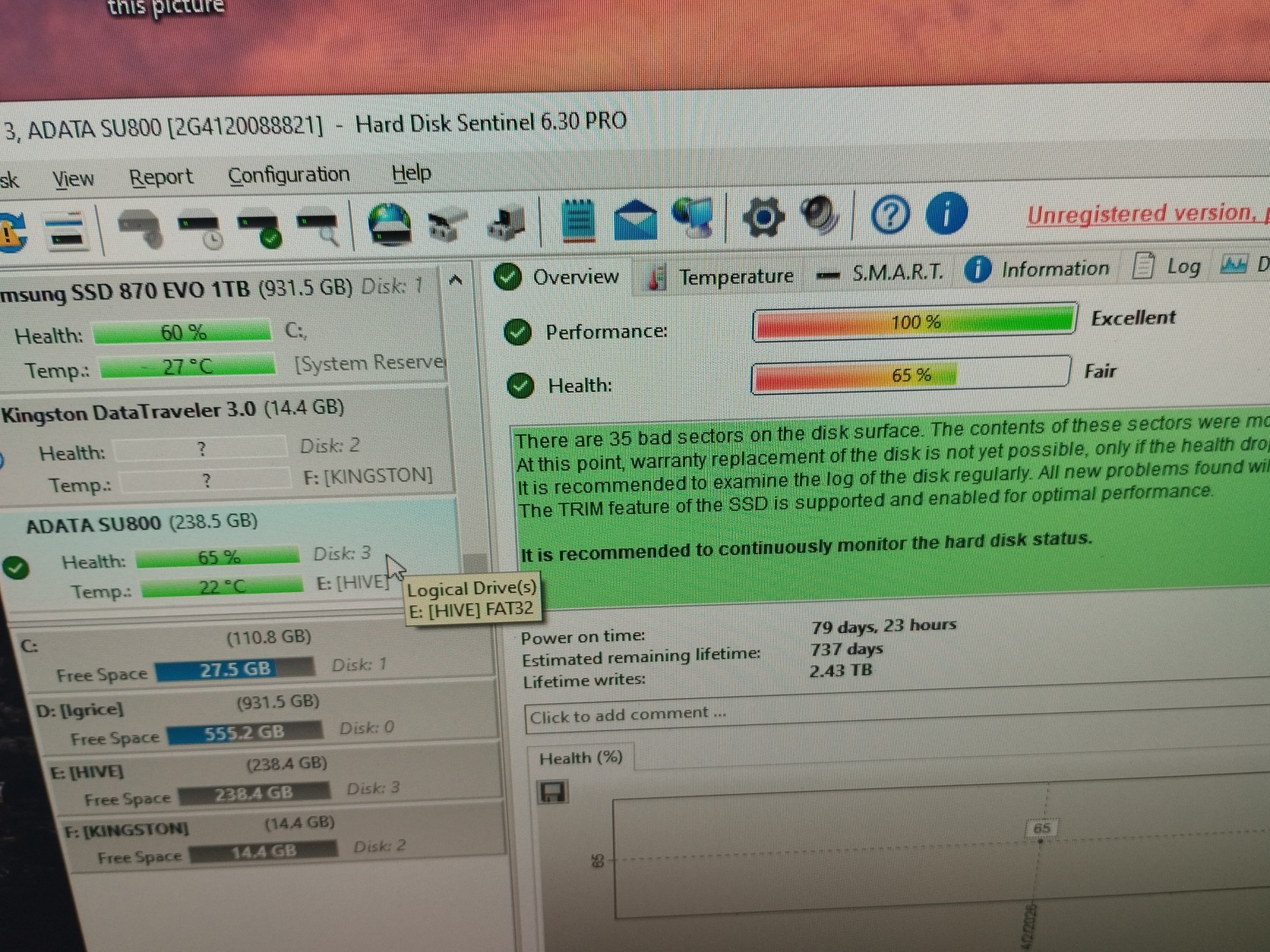Open the View menu
Screen dimensions: 1270x952
(73, 178)
